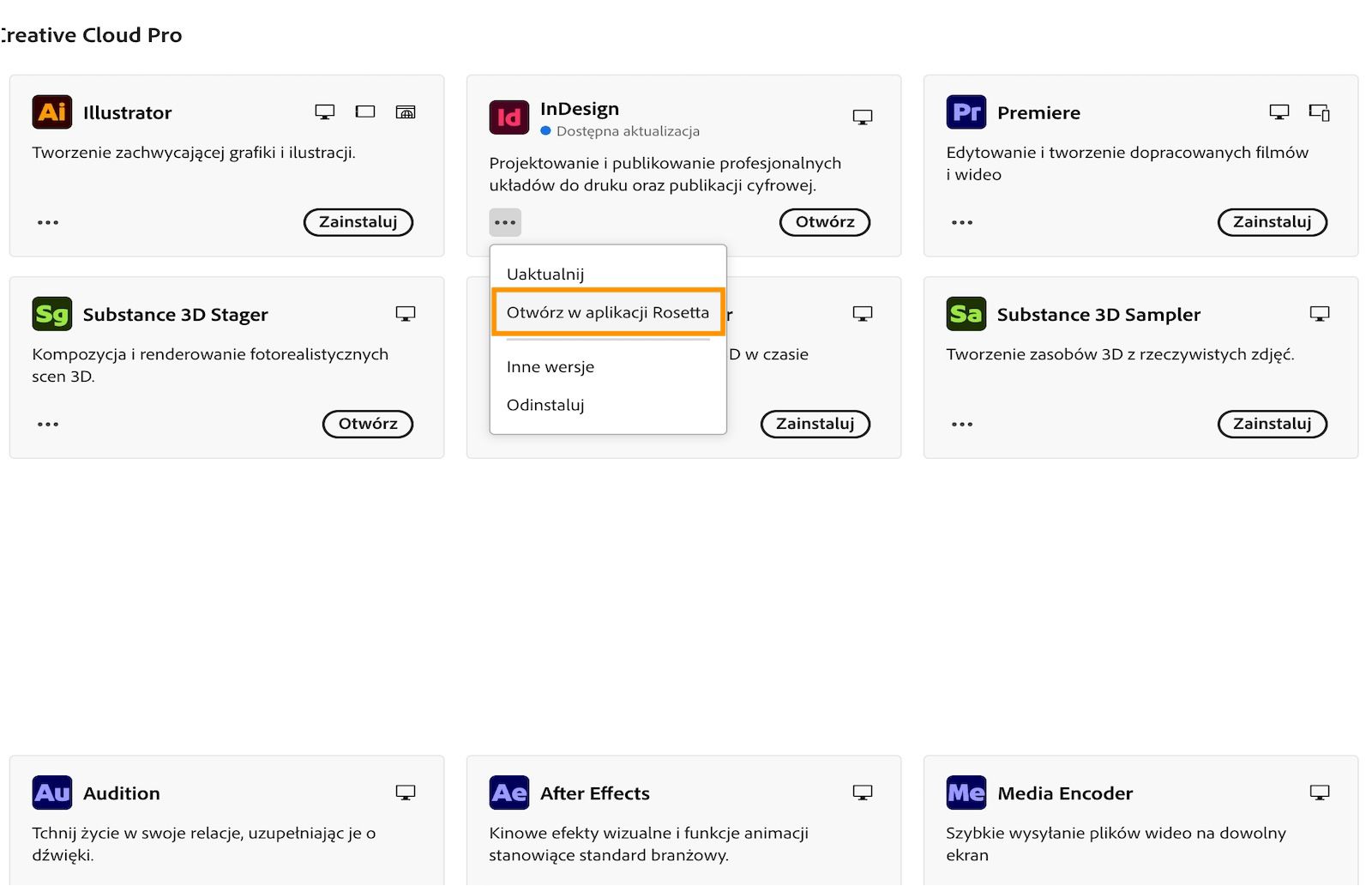
Task: Click Stager's description about fotorealistycznych scen
Action: pos(210,365)
